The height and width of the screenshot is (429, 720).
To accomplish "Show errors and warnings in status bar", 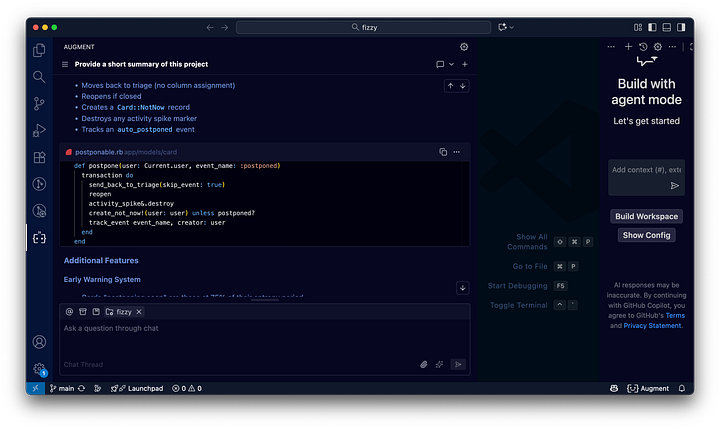I will pos(187,389).
